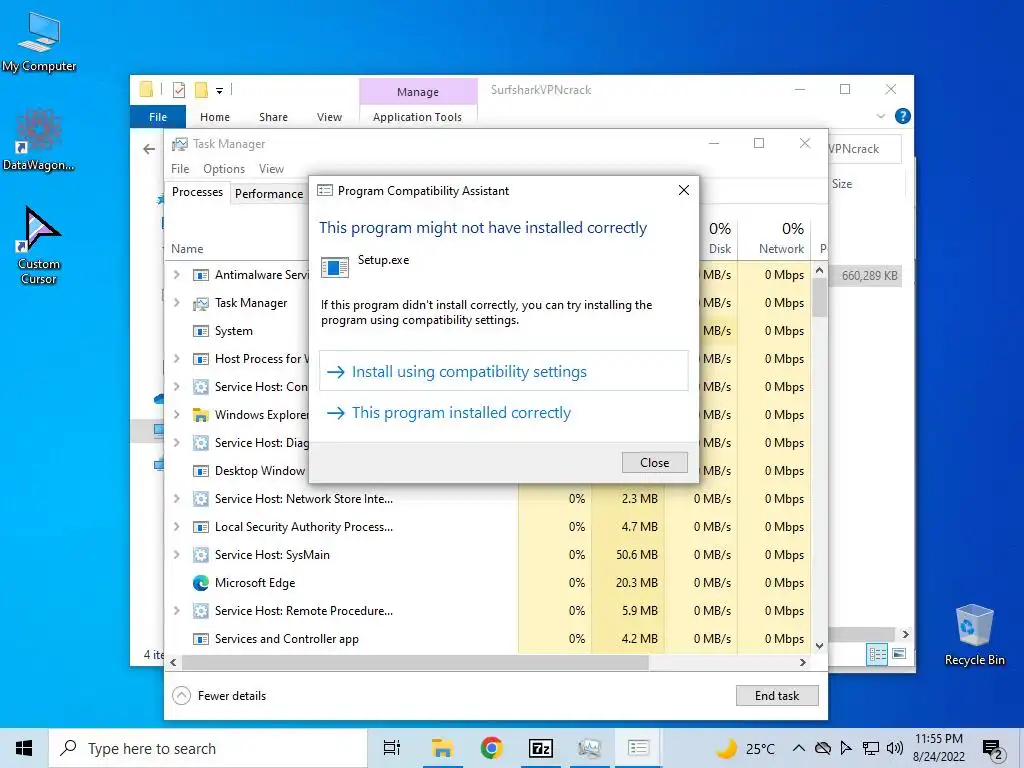This screenshot has width=1024, height=768.
Task: Click the File Explorer help question icon
Action: (x=903, y=116)
